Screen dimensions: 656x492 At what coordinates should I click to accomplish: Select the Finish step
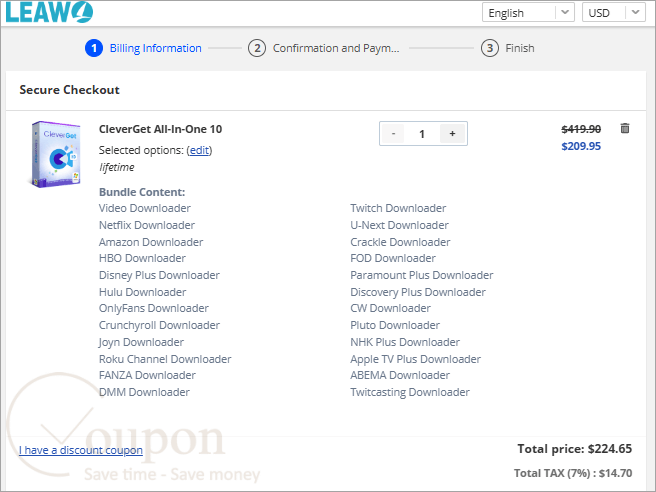[x=507, y=48]
